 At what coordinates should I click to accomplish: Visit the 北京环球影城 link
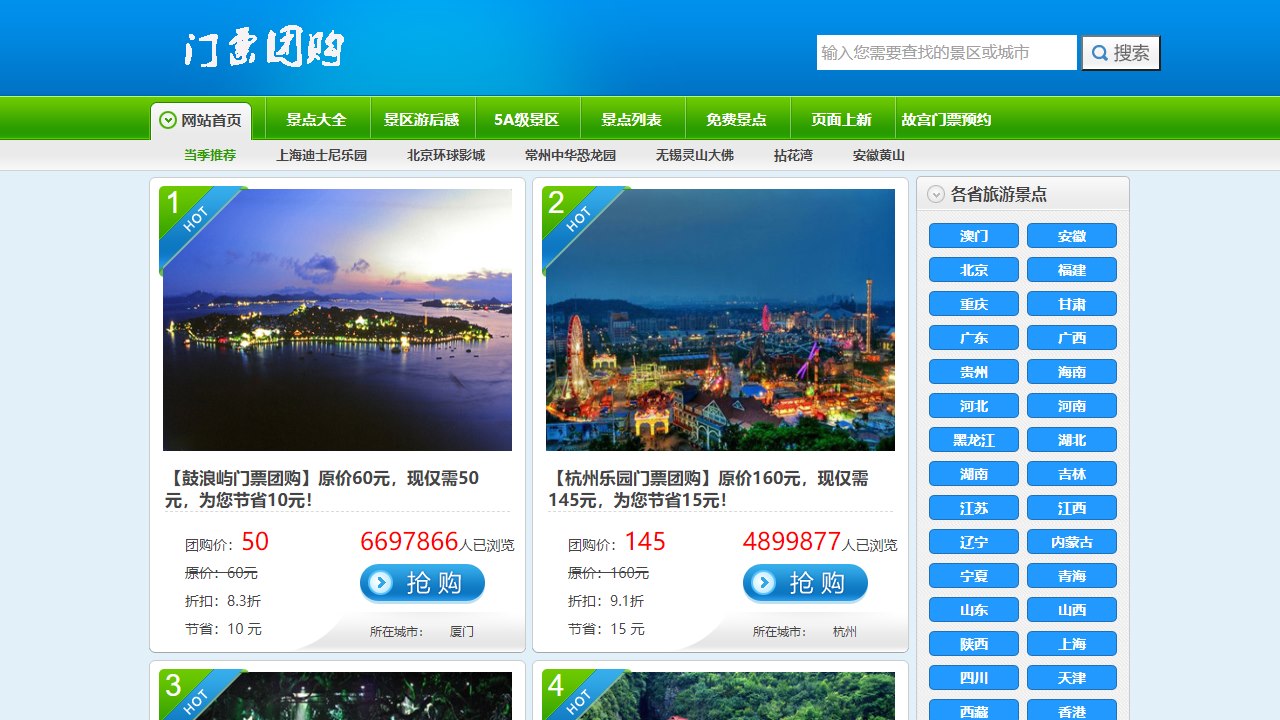446,156
